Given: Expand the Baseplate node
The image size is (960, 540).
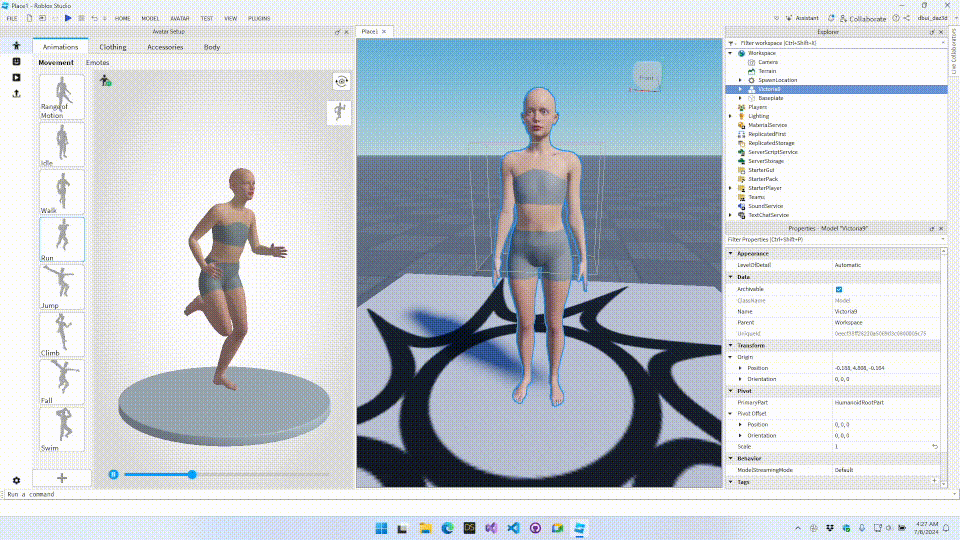Looking at the screenshot, I should point(740,98).
